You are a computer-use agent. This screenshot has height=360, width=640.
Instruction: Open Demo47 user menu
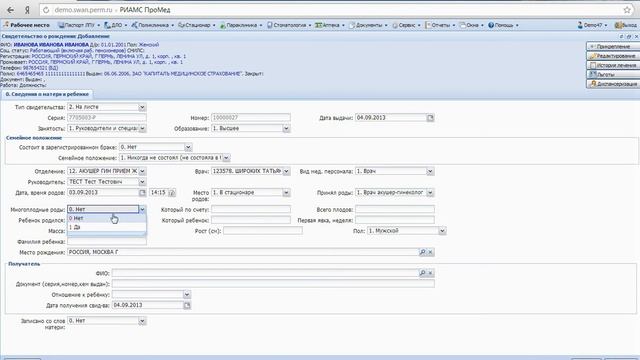coord(592,25)
